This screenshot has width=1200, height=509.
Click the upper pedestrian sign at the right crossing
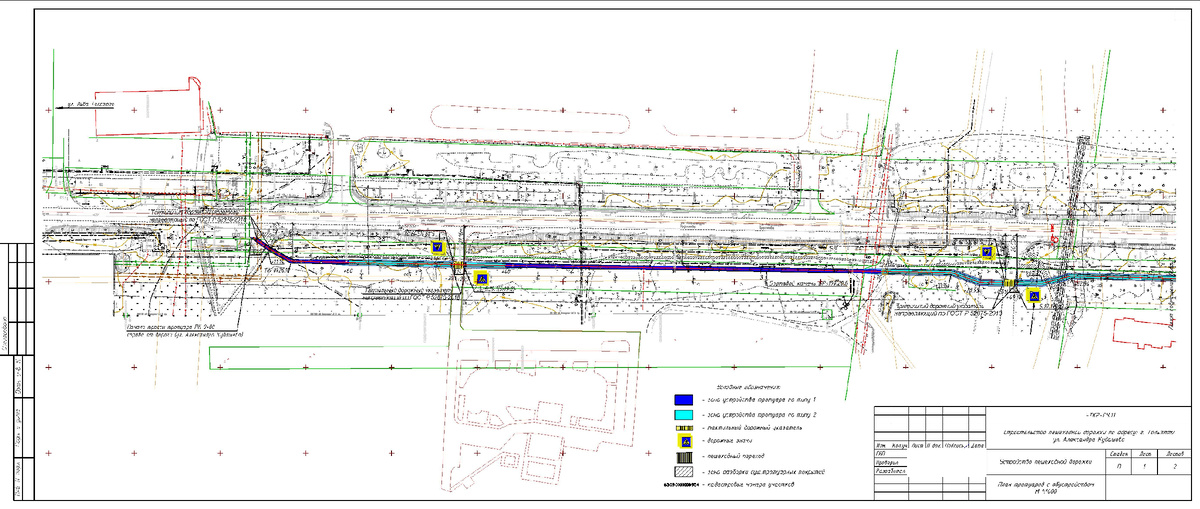tap(987, 251)
